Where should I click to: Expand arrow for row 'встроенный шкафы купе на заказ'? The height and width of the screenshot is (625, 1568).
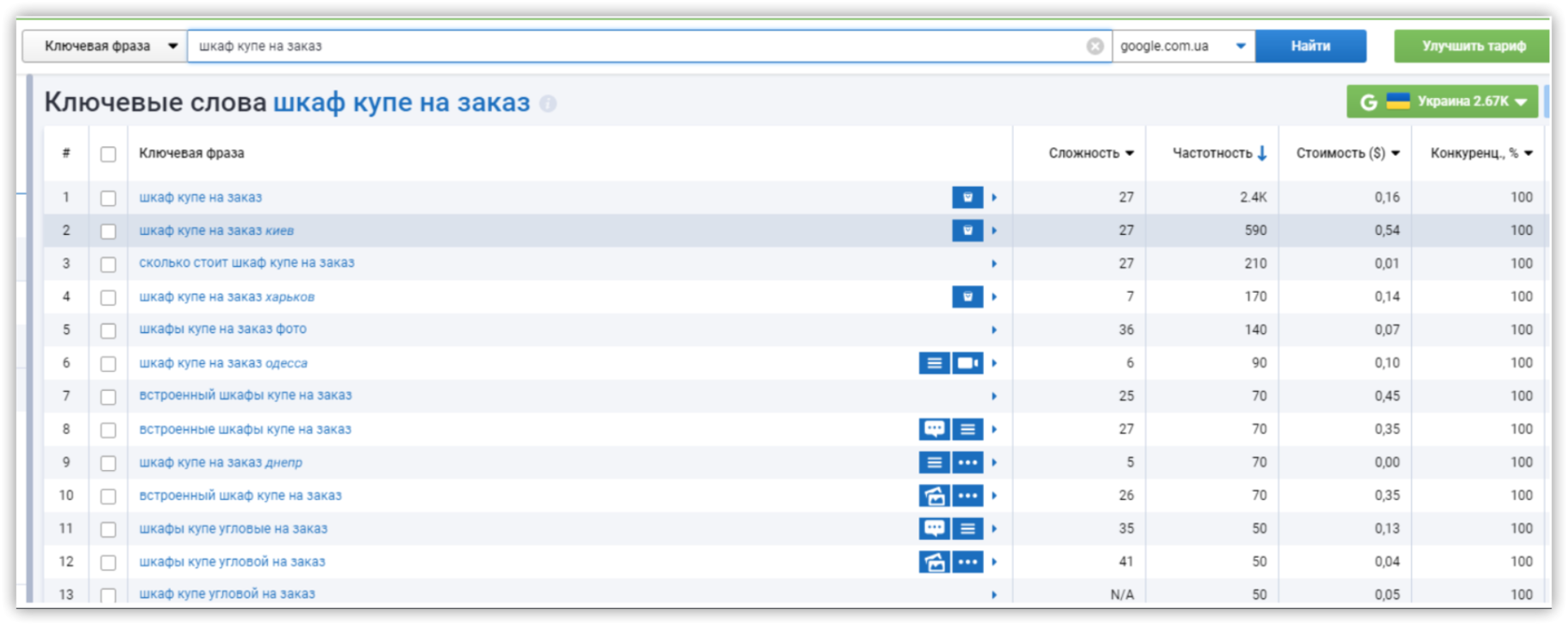(994, 396)
